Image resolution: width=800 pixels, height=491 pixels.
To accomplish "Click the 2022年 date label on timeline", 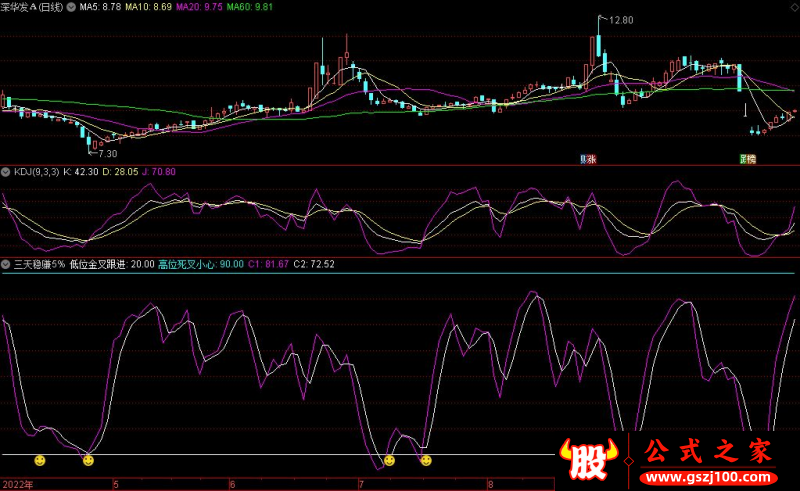I will pos(17,484).
